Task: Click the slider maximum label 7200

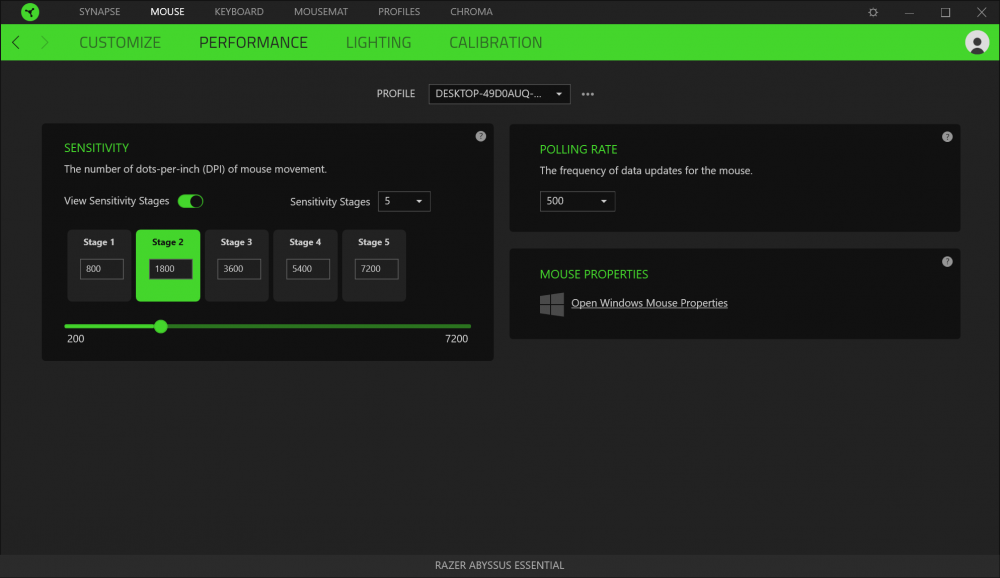Action: [x=457, y=339]
